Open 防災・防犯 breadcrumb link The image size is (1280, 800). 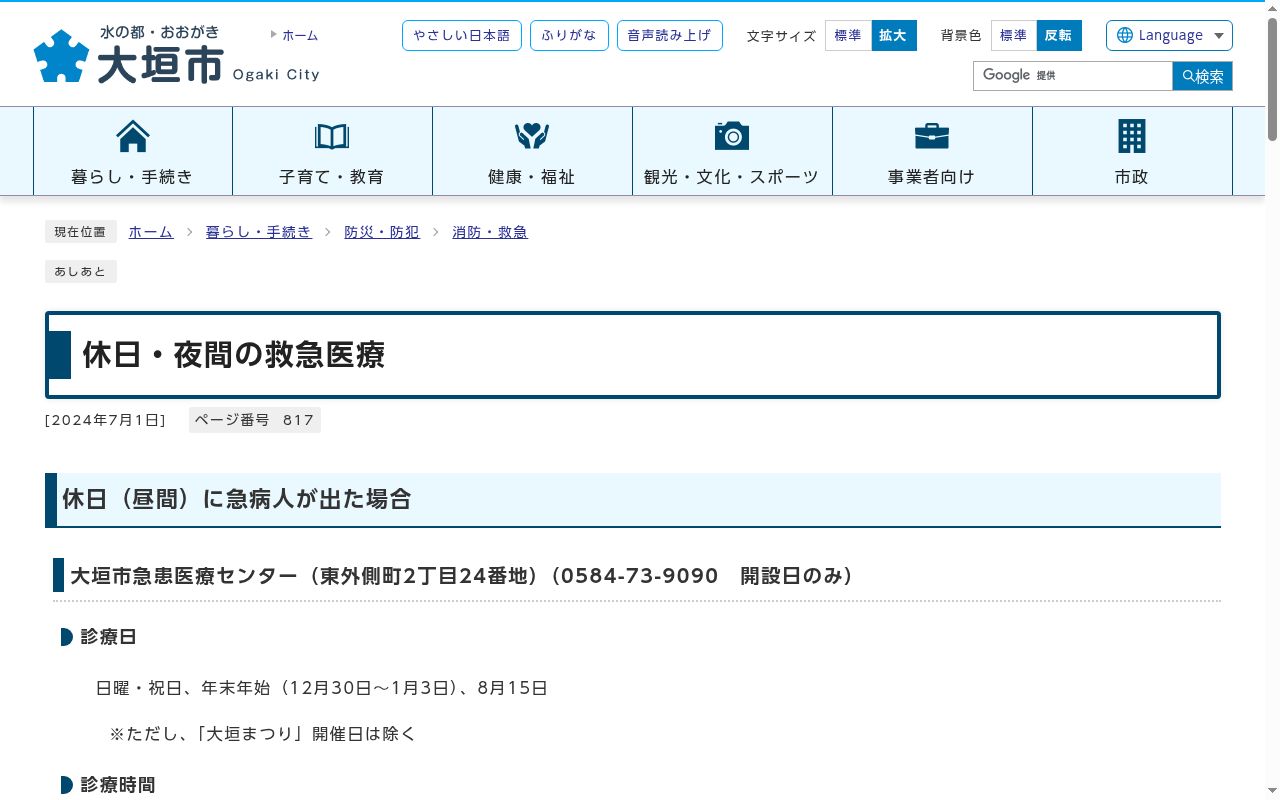(382, 232)
